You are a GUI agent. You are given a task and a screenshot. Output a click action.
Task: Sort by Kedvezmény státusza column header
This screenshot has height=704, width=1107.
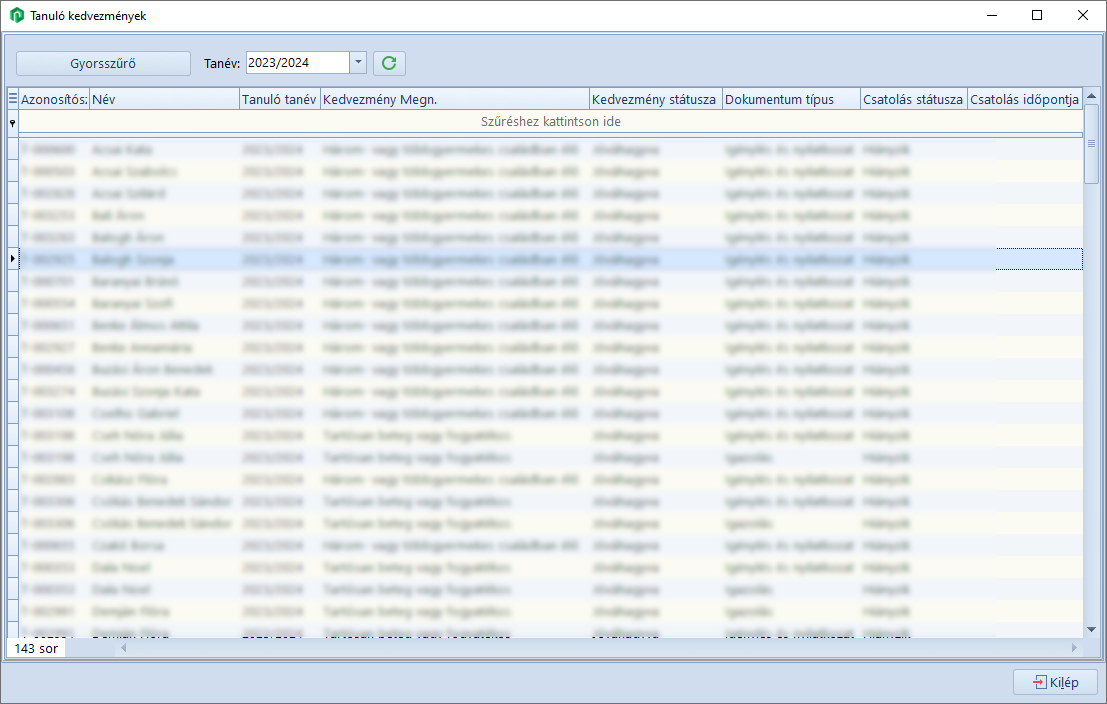[x=654, y=99]
